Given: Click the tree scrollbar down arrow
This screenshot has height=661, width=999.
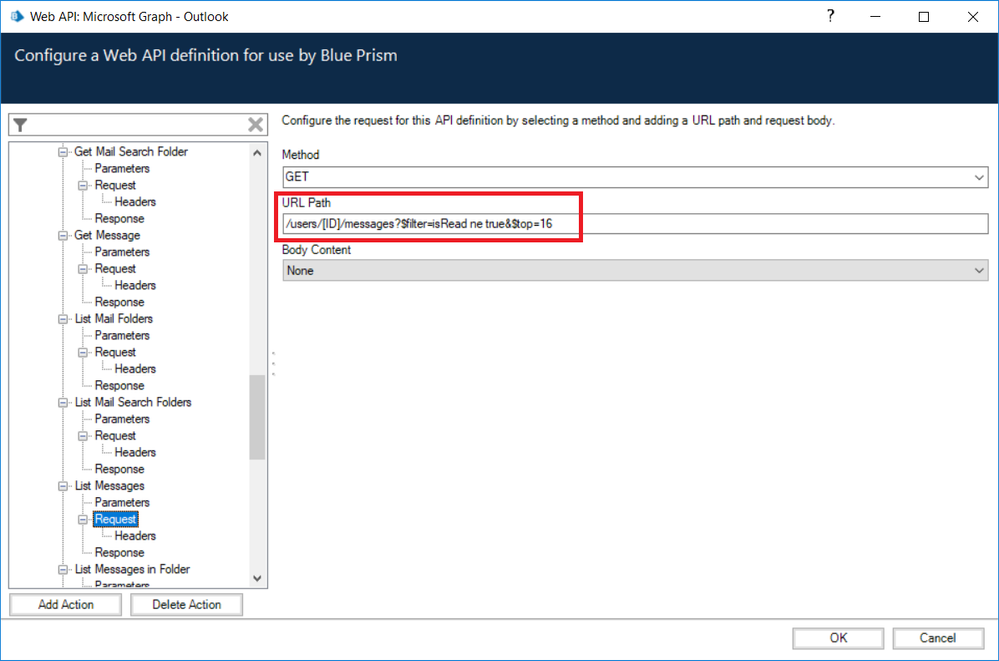Looking at the screenshot, I should click(x=257, y=578).
